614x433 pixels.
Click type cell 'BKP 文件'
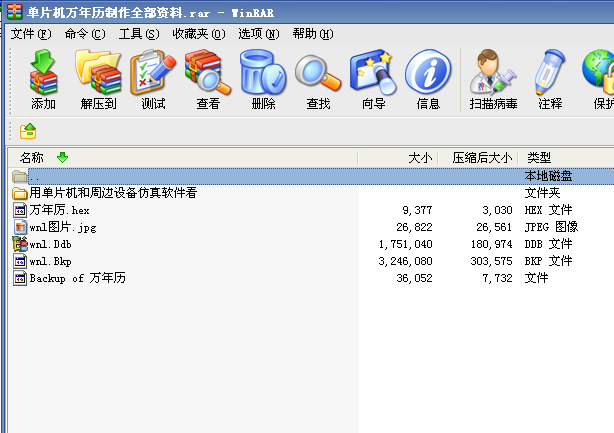point(548,261)
